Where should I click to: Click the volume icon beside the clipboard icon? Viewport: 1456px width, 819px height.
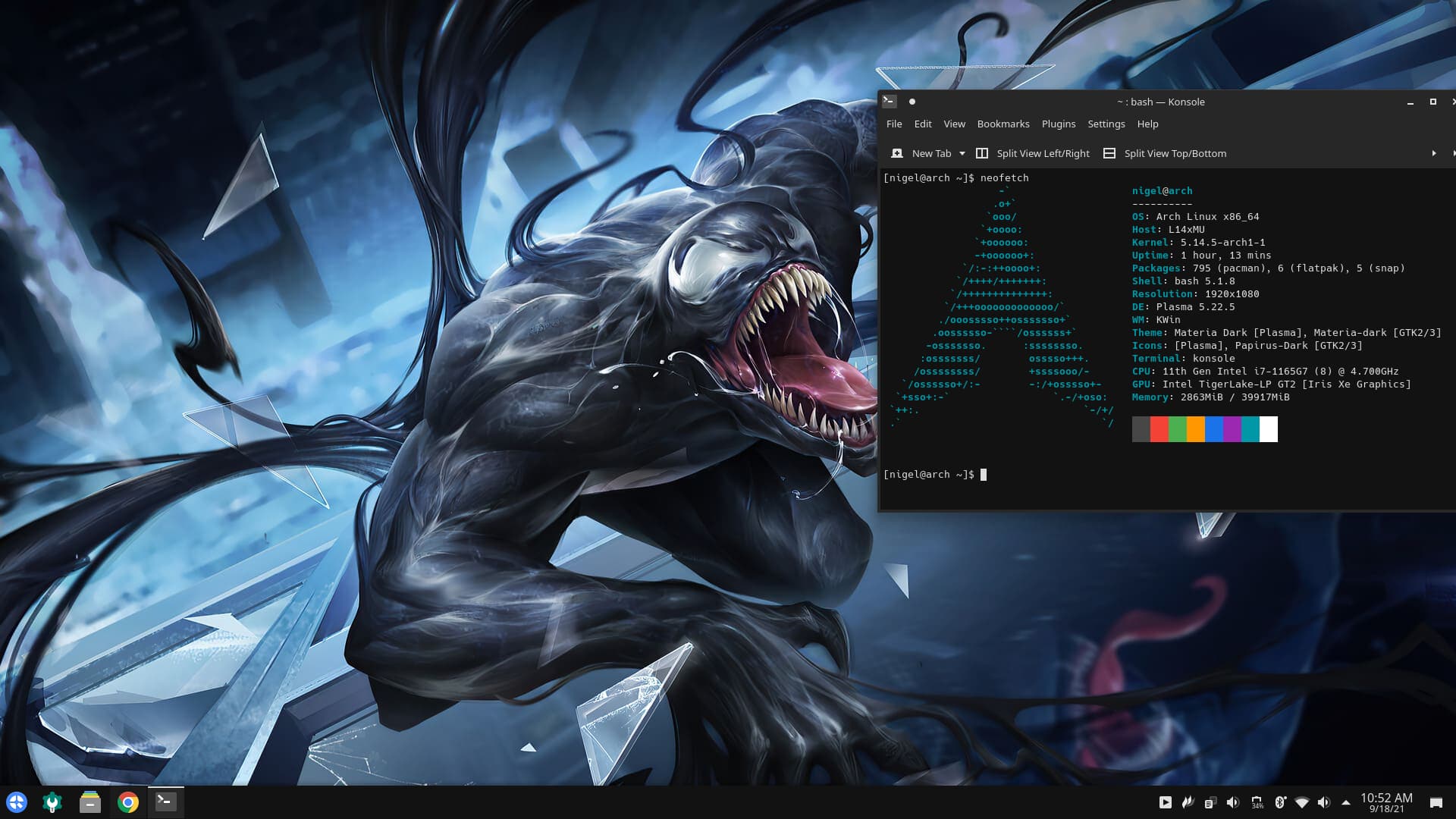1233,802
